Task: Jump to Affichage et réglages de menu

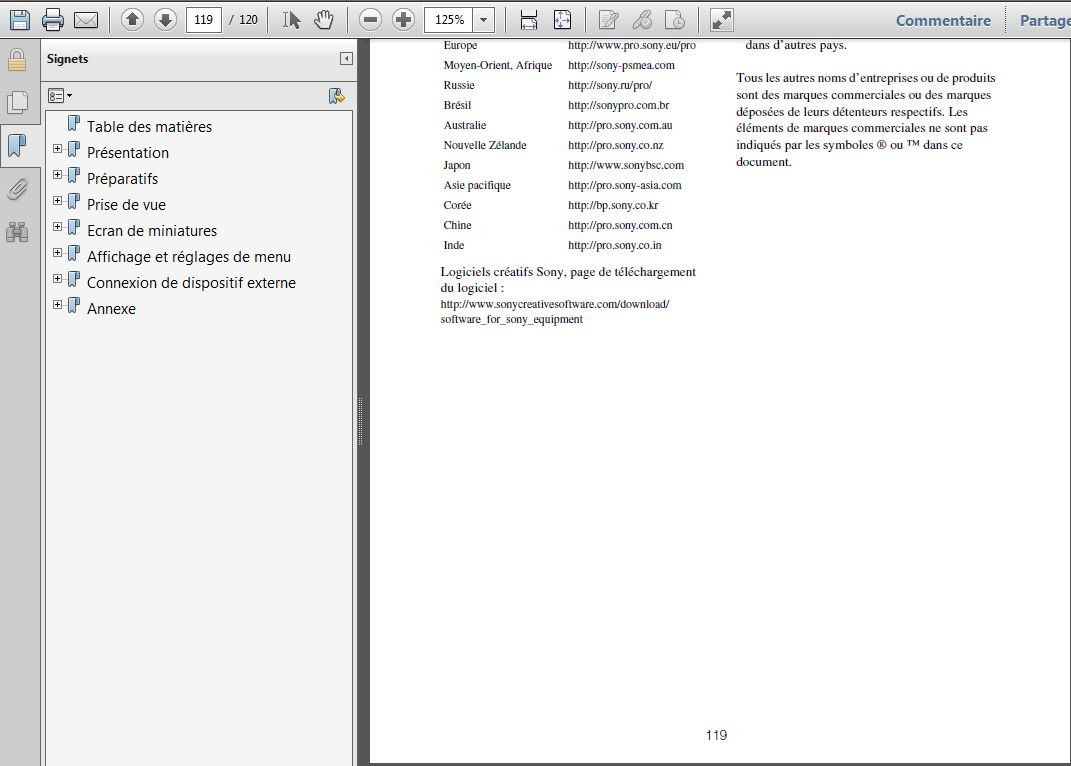Action: tap(189, 256)
